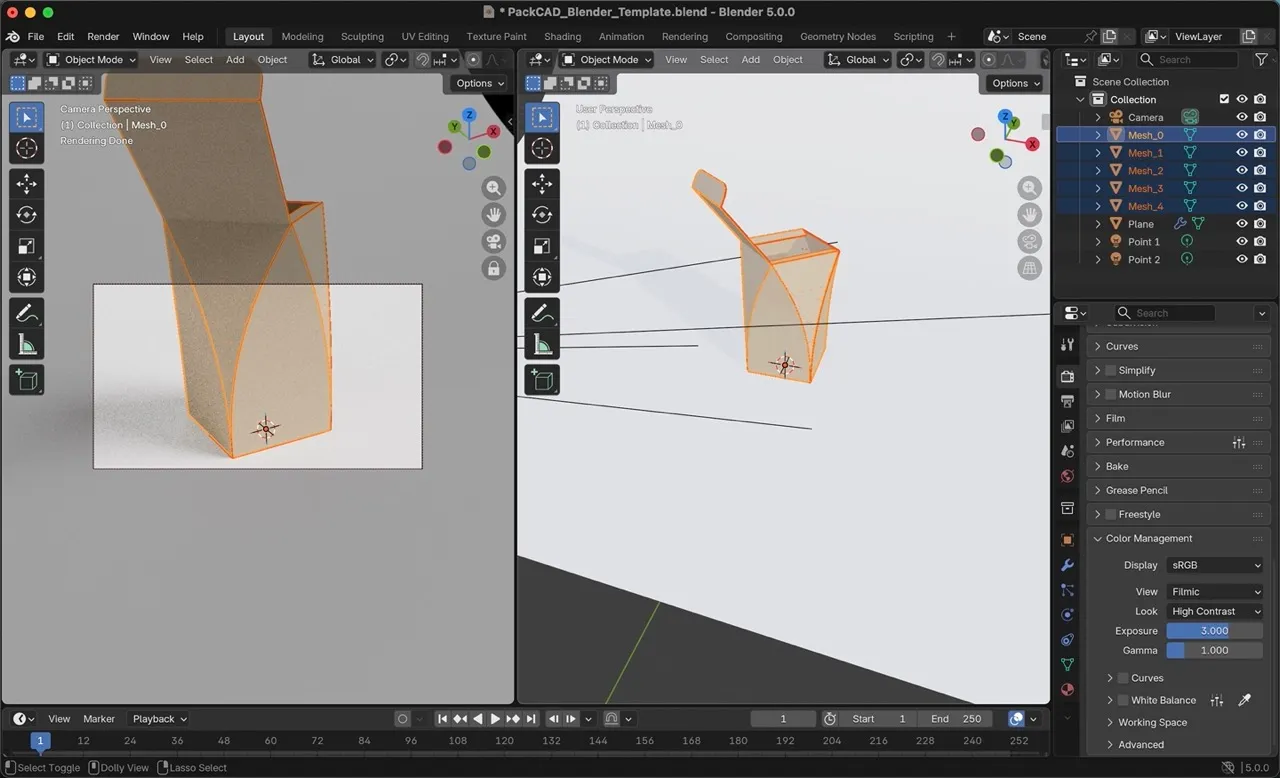Open the Output properties tab icon
The width and height of the screenshot is (1280, 778).
[x=1067, y=402]
